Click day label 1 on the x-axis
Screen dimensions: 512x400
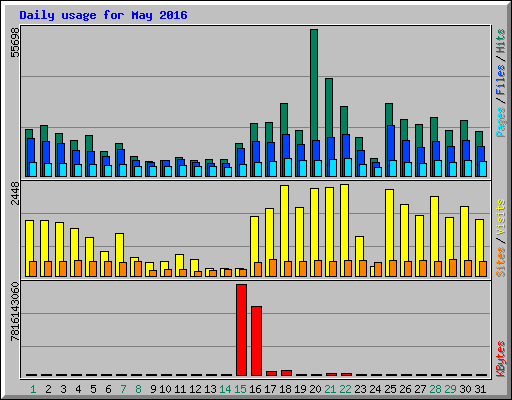point(33,389)
